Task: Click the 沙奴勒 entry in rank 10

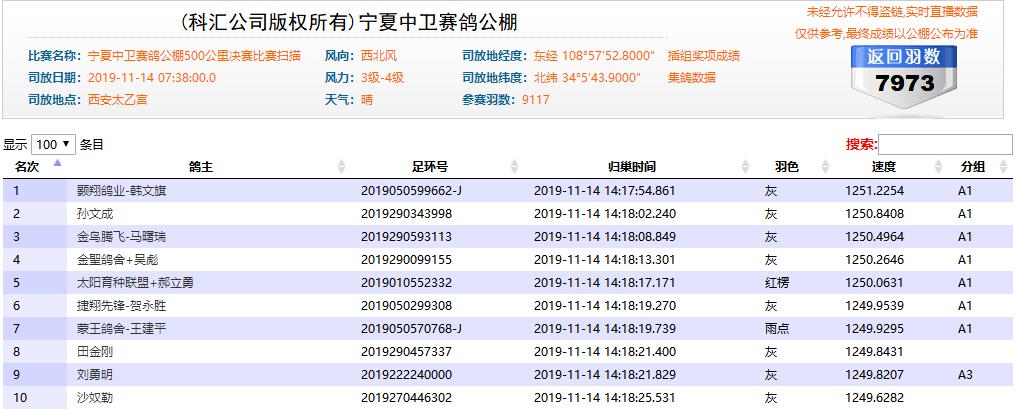Action: (x=96, y=397)
